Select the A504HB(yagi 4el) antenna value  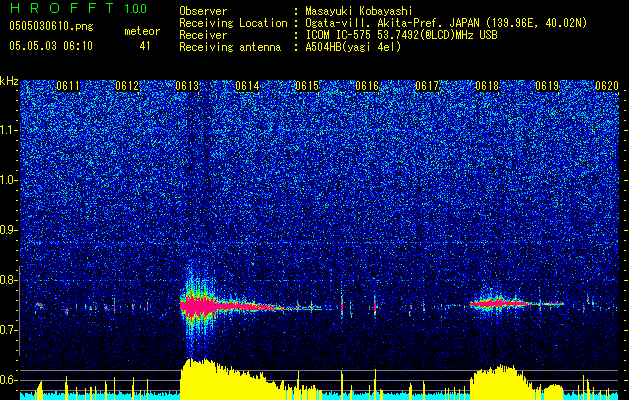(x=353, y=47)
